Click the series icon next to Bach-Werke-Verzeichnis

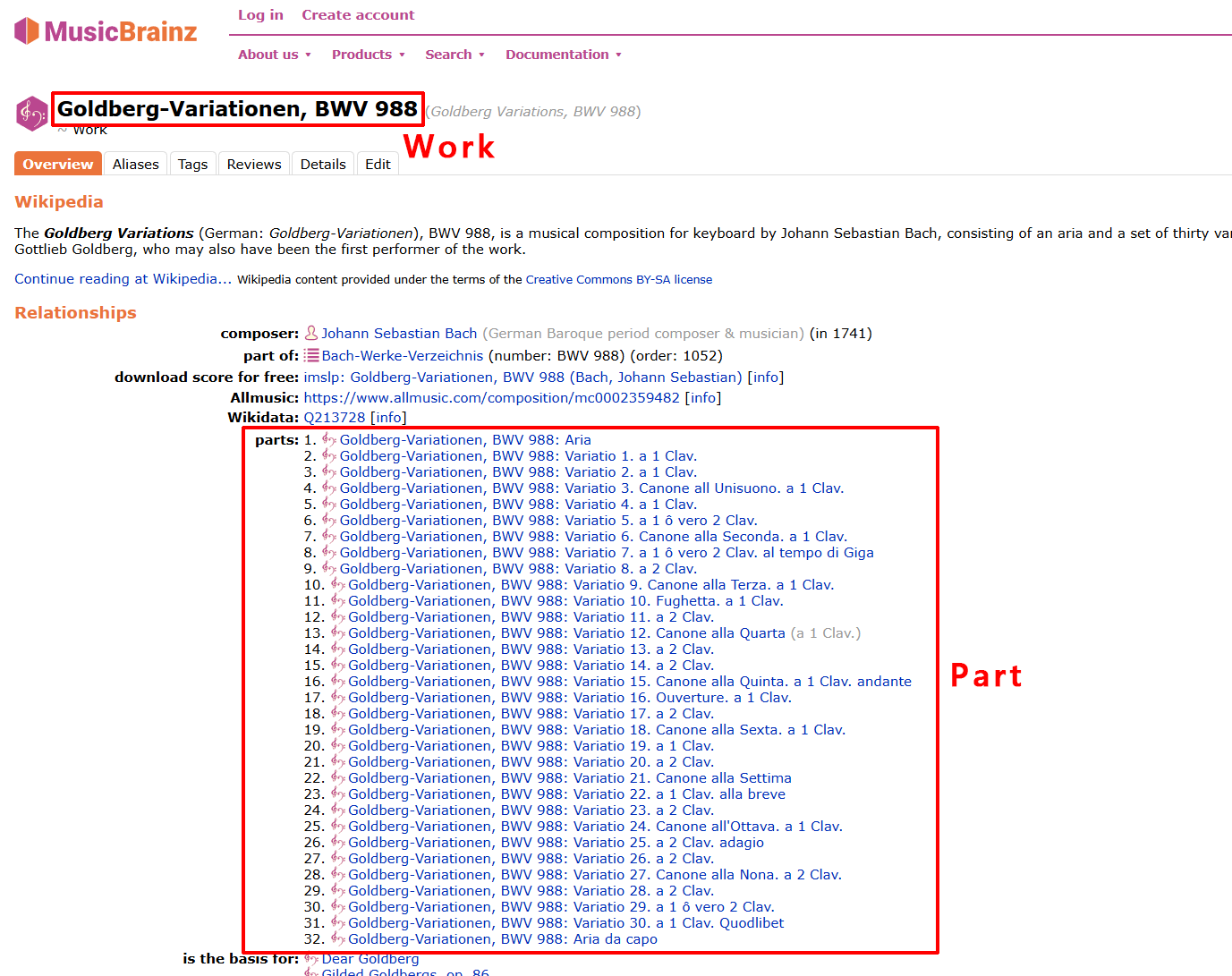(x=311, y=355)
